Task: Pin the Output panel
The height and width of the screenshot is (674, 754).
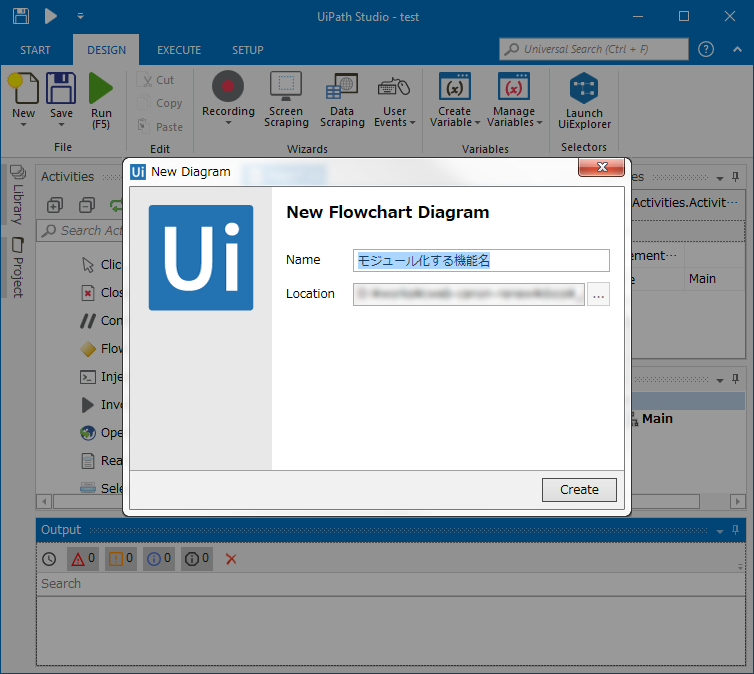Action: [735, 530]
